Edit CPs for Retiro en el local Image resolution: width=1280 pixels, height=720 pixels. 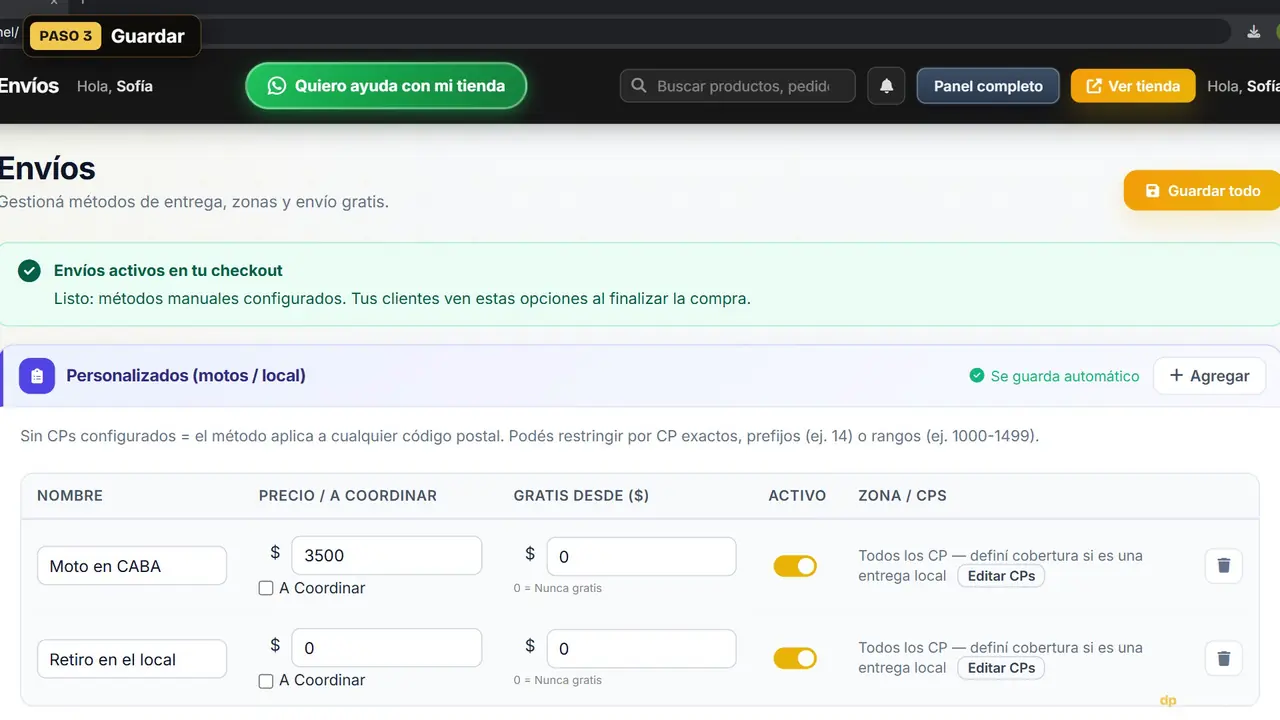coord(1001,668)
